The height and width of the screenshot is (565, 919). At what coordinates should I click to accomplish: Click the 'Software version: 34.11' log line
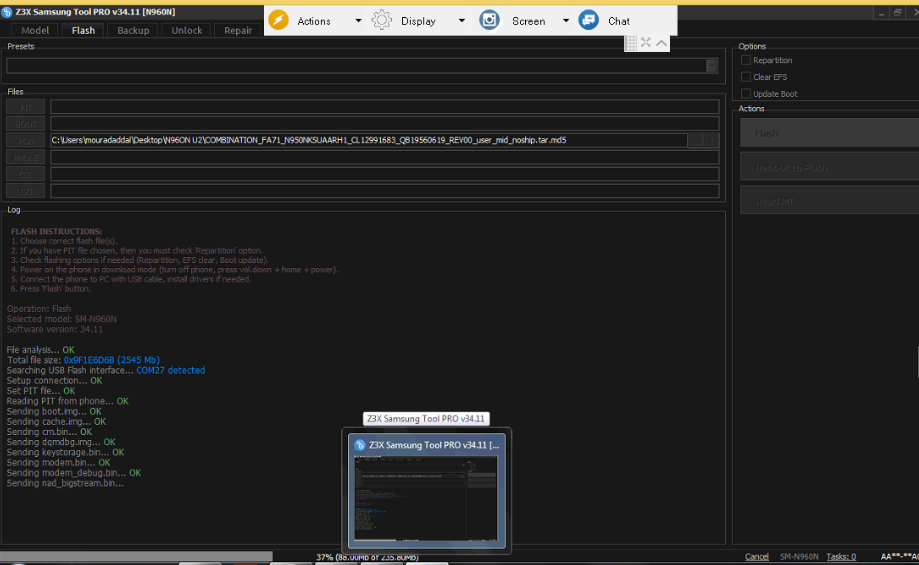pos(55,329)
